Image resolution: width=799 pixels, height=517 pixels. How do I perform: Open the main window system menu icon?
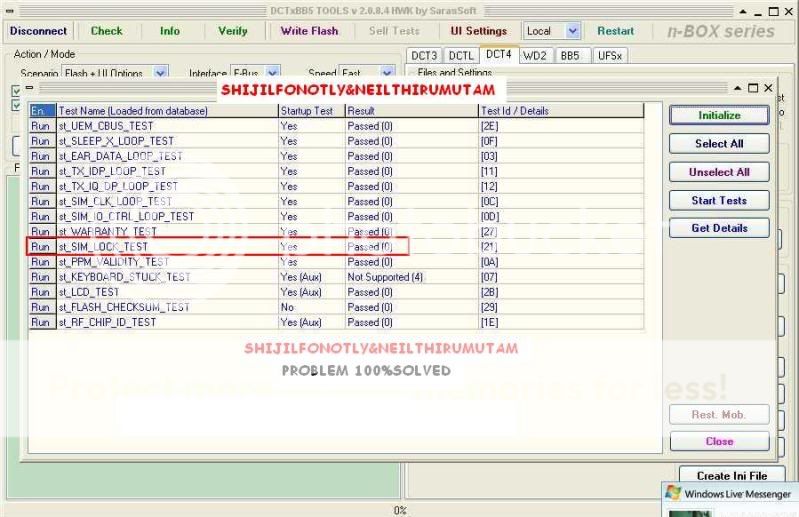point(10,11)
